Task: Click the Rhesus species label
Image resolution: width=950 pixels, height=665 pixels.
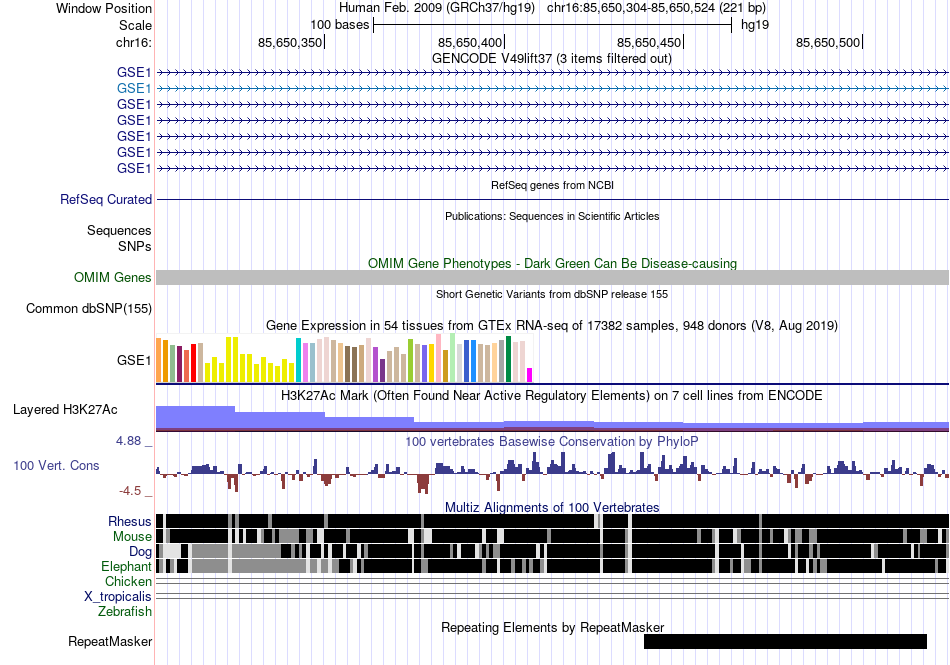Action: 130,521
